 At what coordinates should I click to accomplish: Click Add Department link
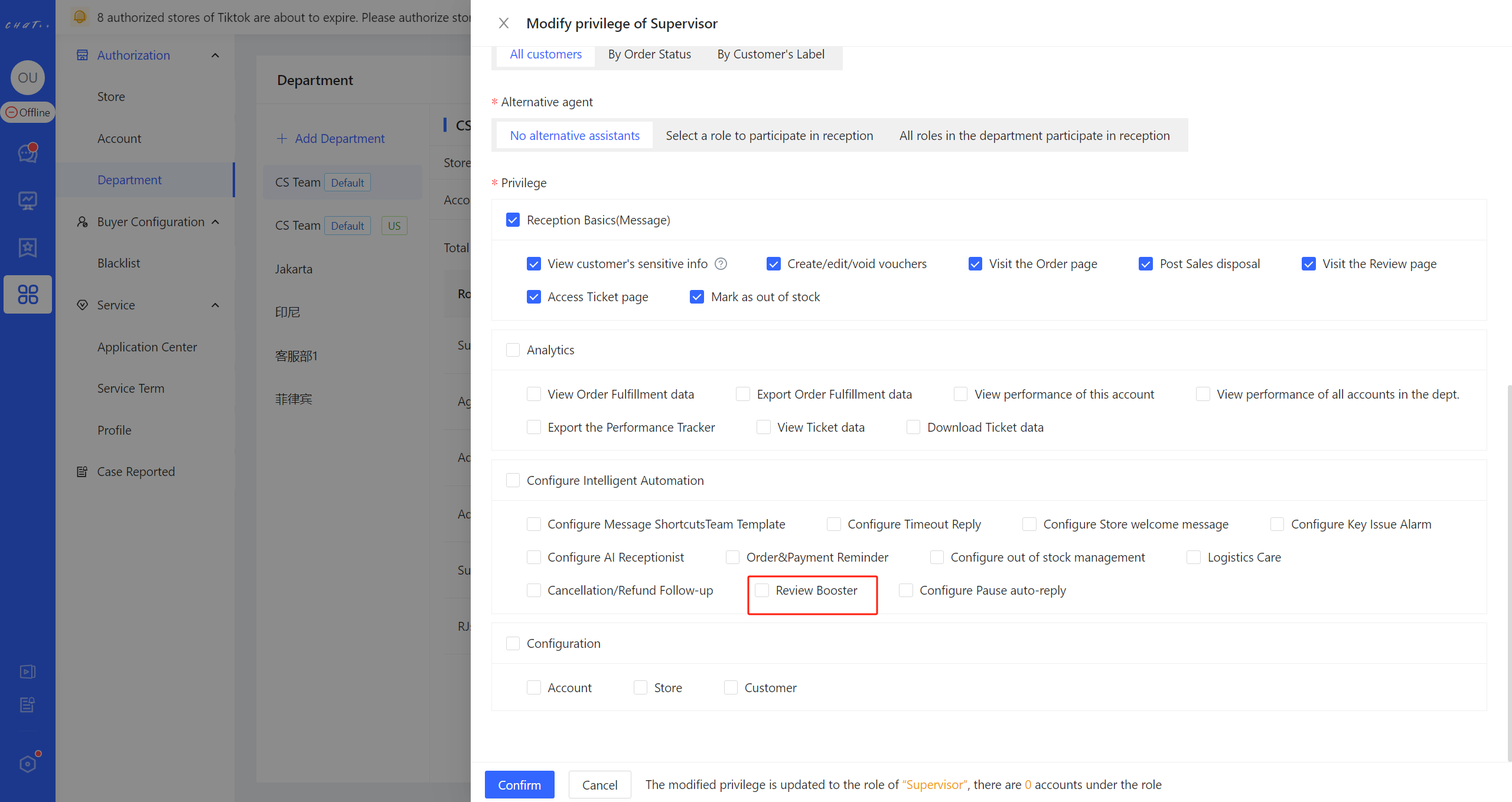[x=331, y=138]
